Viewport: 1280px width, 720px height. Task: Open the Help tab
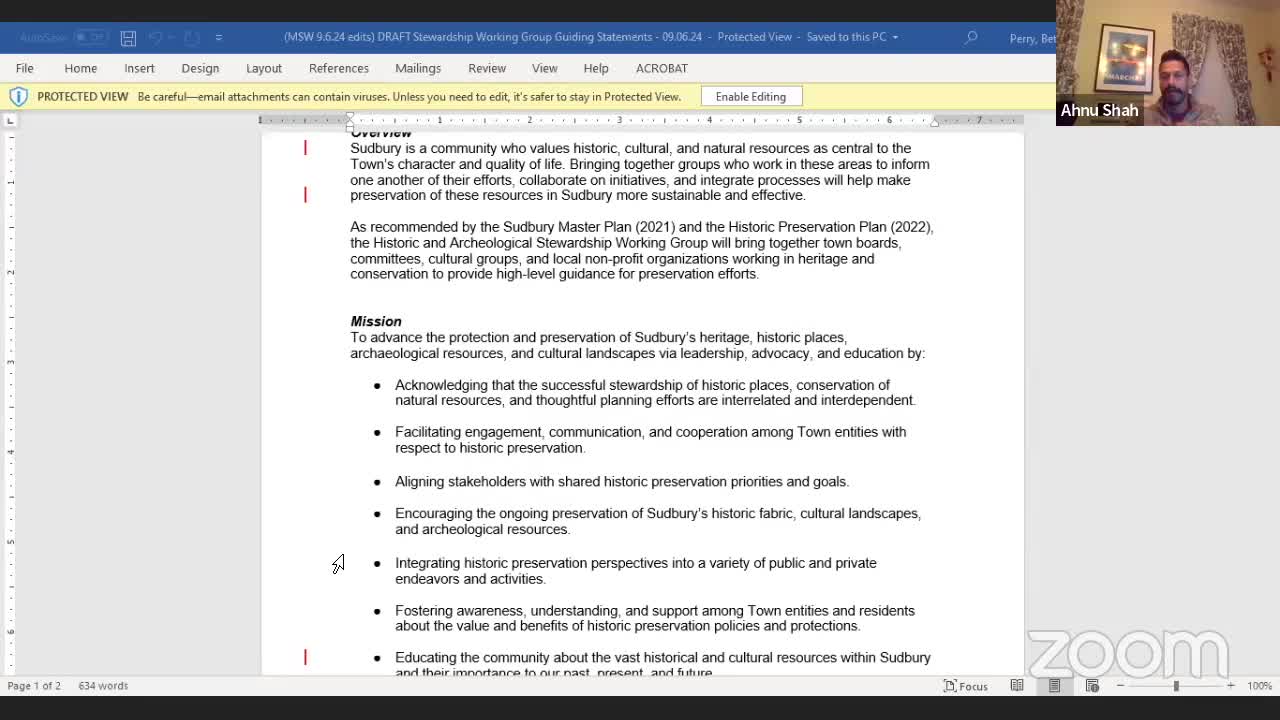point(596,68)
